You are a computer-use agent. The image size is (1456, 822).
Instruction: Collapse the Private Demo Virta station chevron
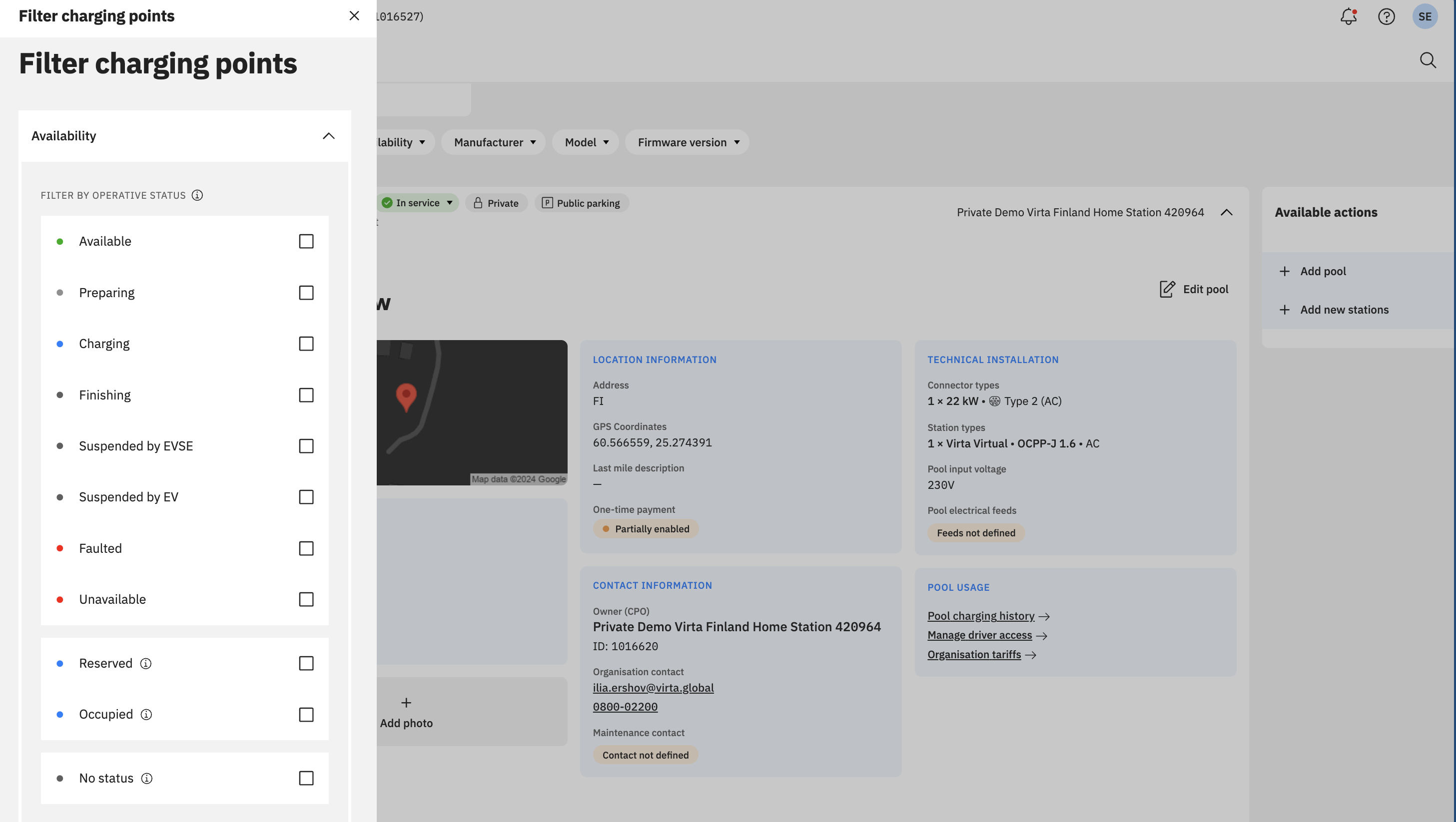(1226, 212)
